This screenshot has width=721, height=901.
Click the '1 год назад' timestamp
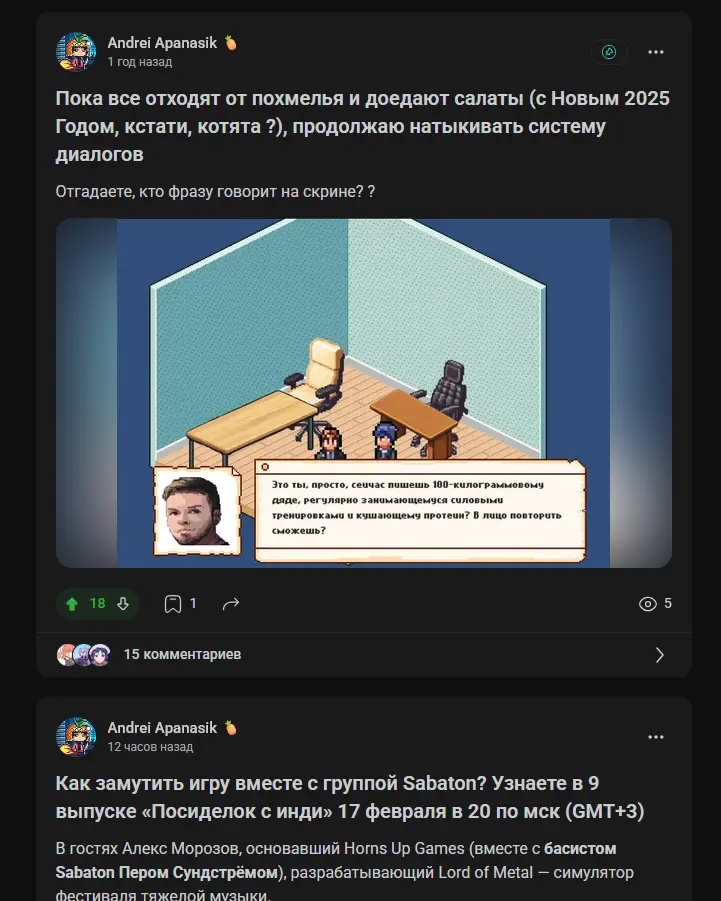[140, 62]
